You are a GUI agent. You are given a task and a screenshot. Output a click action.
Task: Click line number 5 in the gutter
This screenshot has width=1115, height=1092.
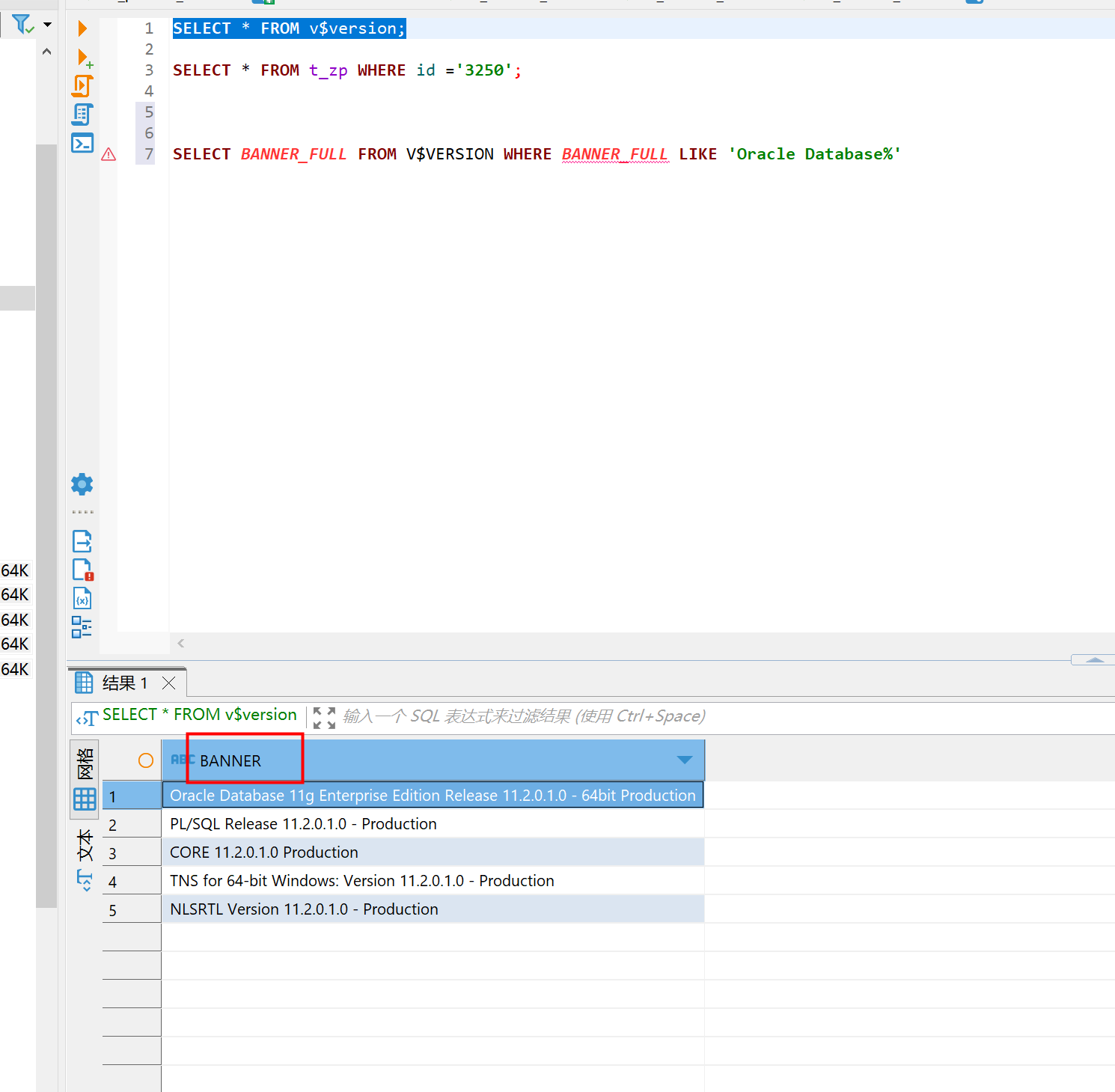tap(149, 112)
